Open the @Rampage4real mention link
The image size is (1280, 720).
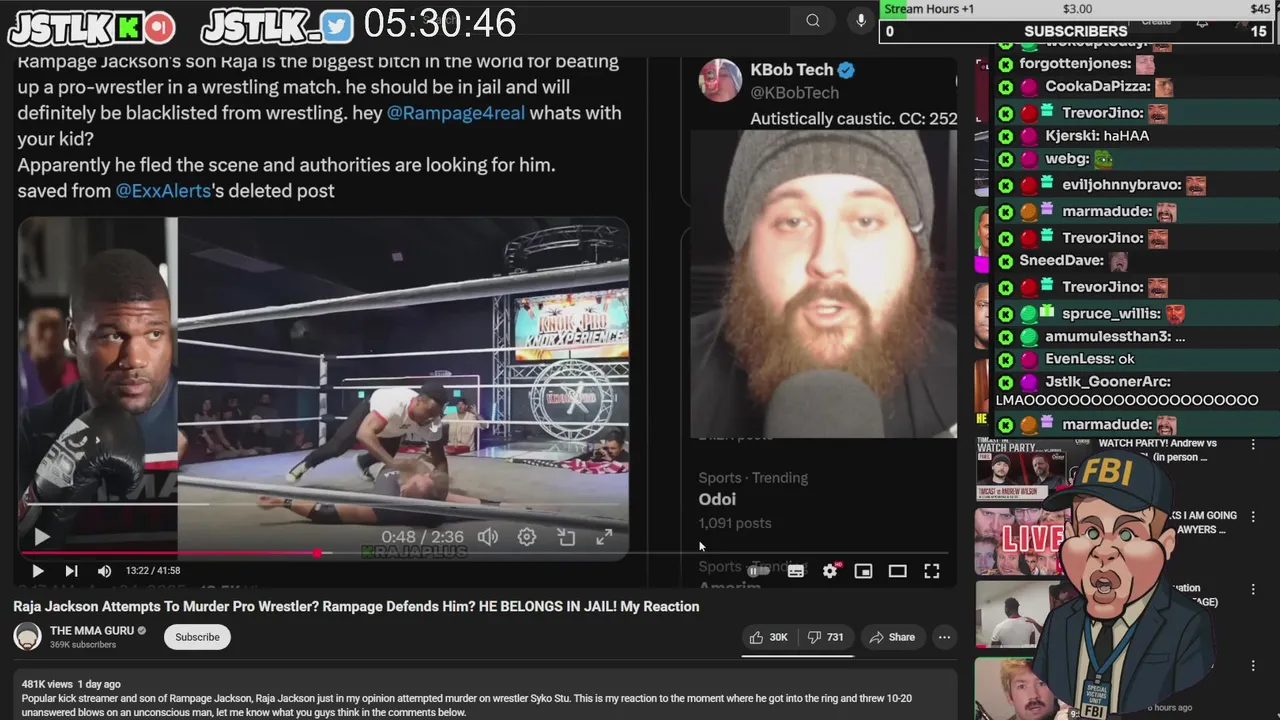[455, 113]
